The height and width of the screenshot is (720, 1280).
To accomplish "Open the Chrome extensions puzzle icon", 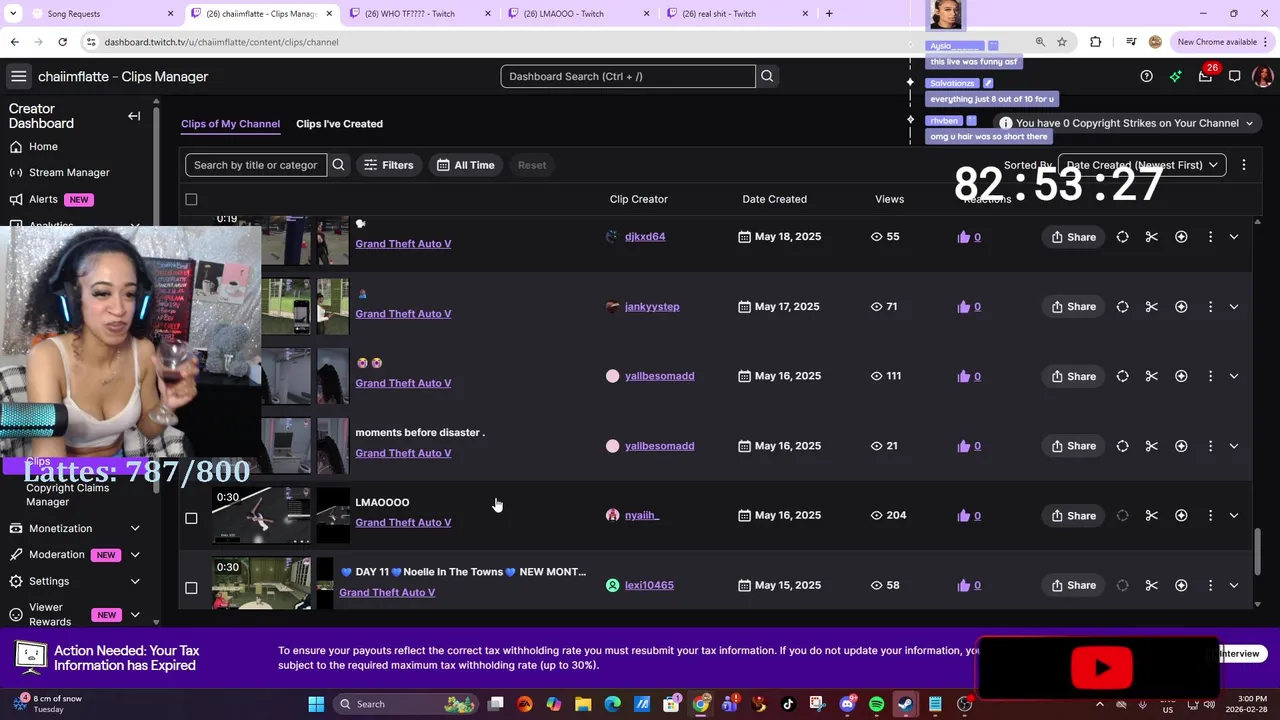I will coord(1095,42).
